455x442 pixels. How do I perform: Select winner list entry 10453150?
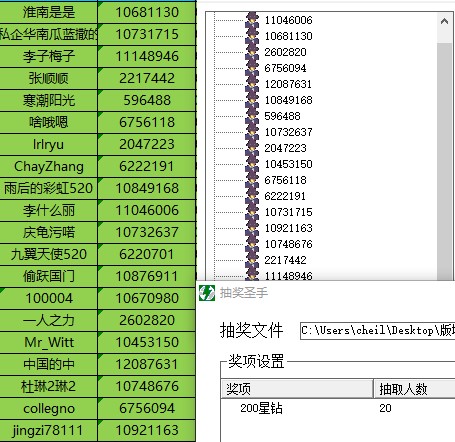(289, 164)
